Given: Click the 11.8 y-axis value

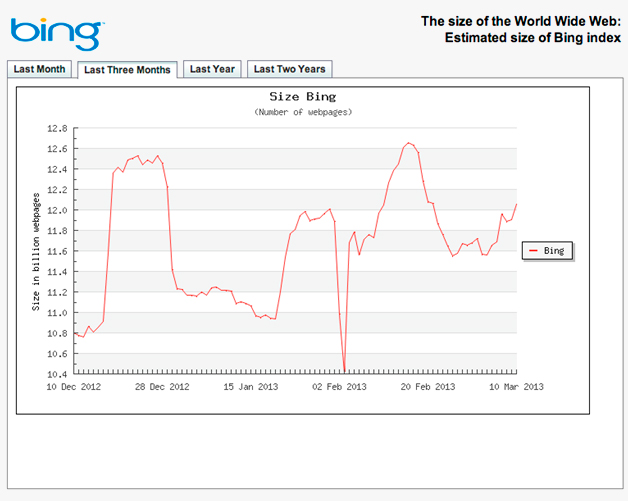Looking at the screenshot, I should pyautogui.click(x=57, y=231).
